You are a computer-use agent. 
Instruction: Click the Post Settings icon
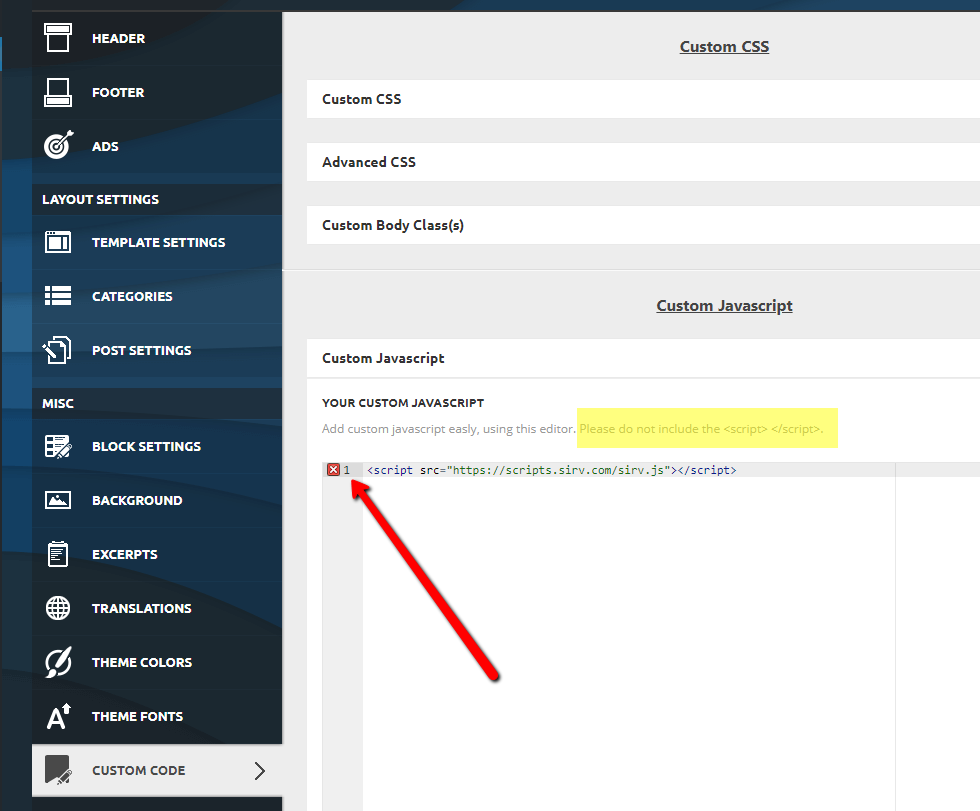57,350
